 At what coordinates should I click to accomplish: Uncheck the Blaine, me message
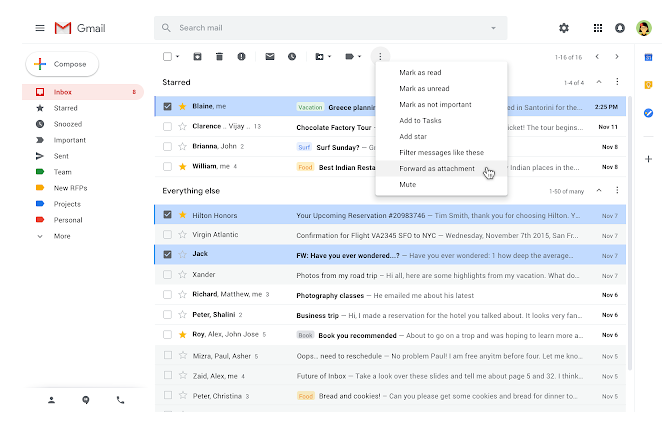[168, 106]
